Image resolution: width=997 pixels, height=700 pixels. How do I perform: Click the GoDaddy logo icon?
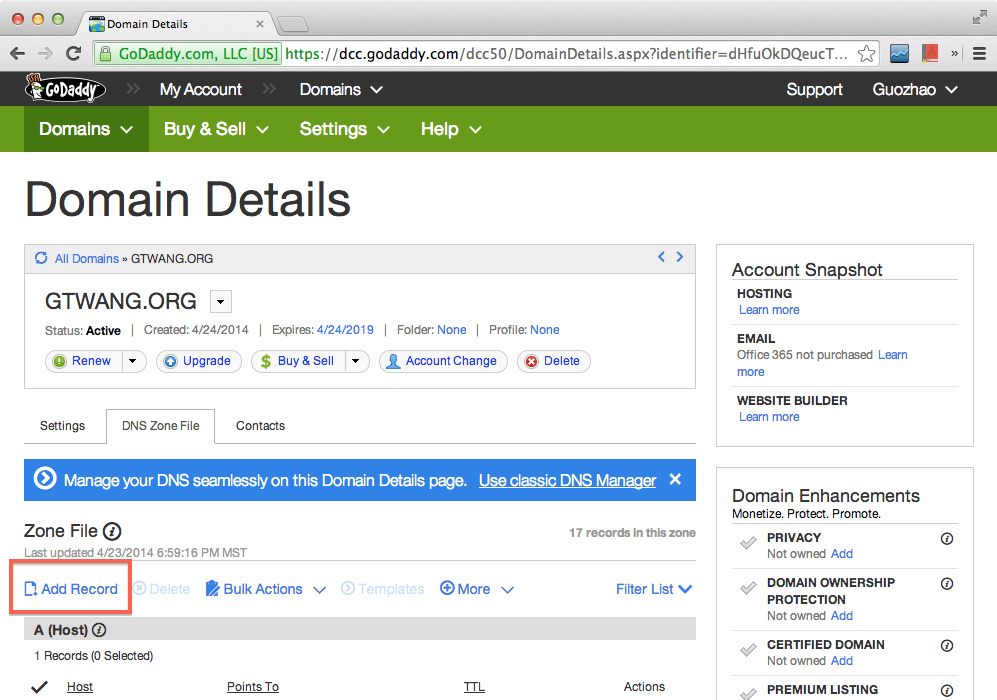(x=67, y=89)
